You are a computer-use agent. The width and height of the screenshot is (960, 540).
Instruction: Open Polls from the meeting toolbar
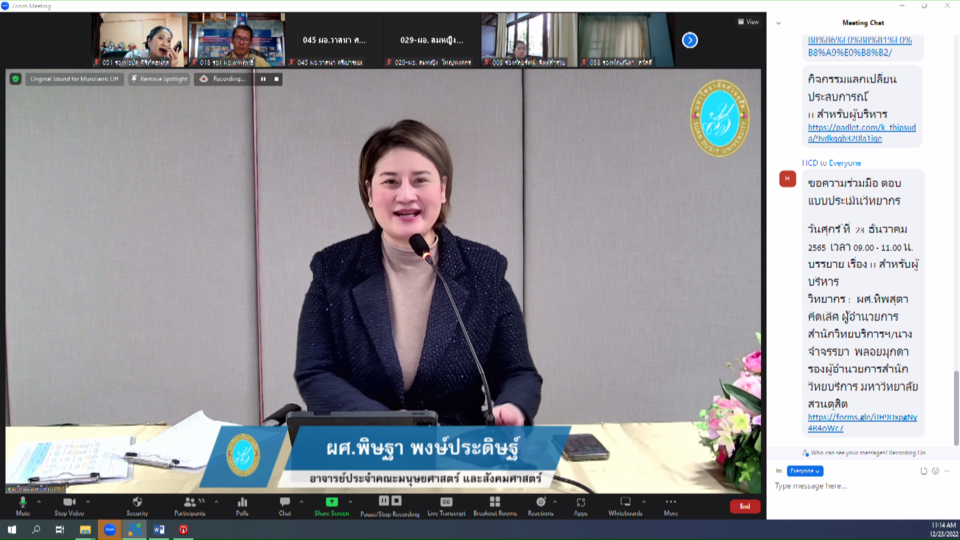(242, 506)
